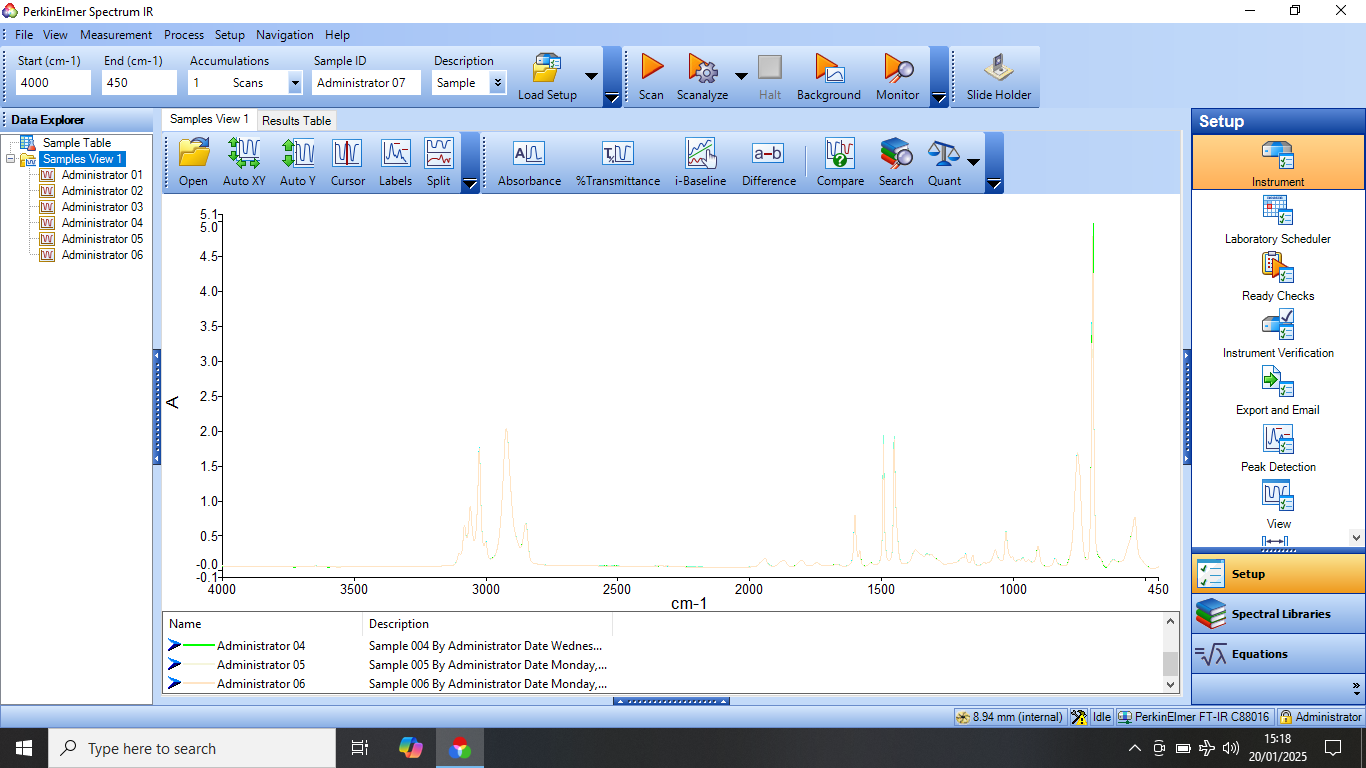Start Scanalyze from the toolbar
This screenshot has height=768, width=1366.
click(x=703, y=69)
